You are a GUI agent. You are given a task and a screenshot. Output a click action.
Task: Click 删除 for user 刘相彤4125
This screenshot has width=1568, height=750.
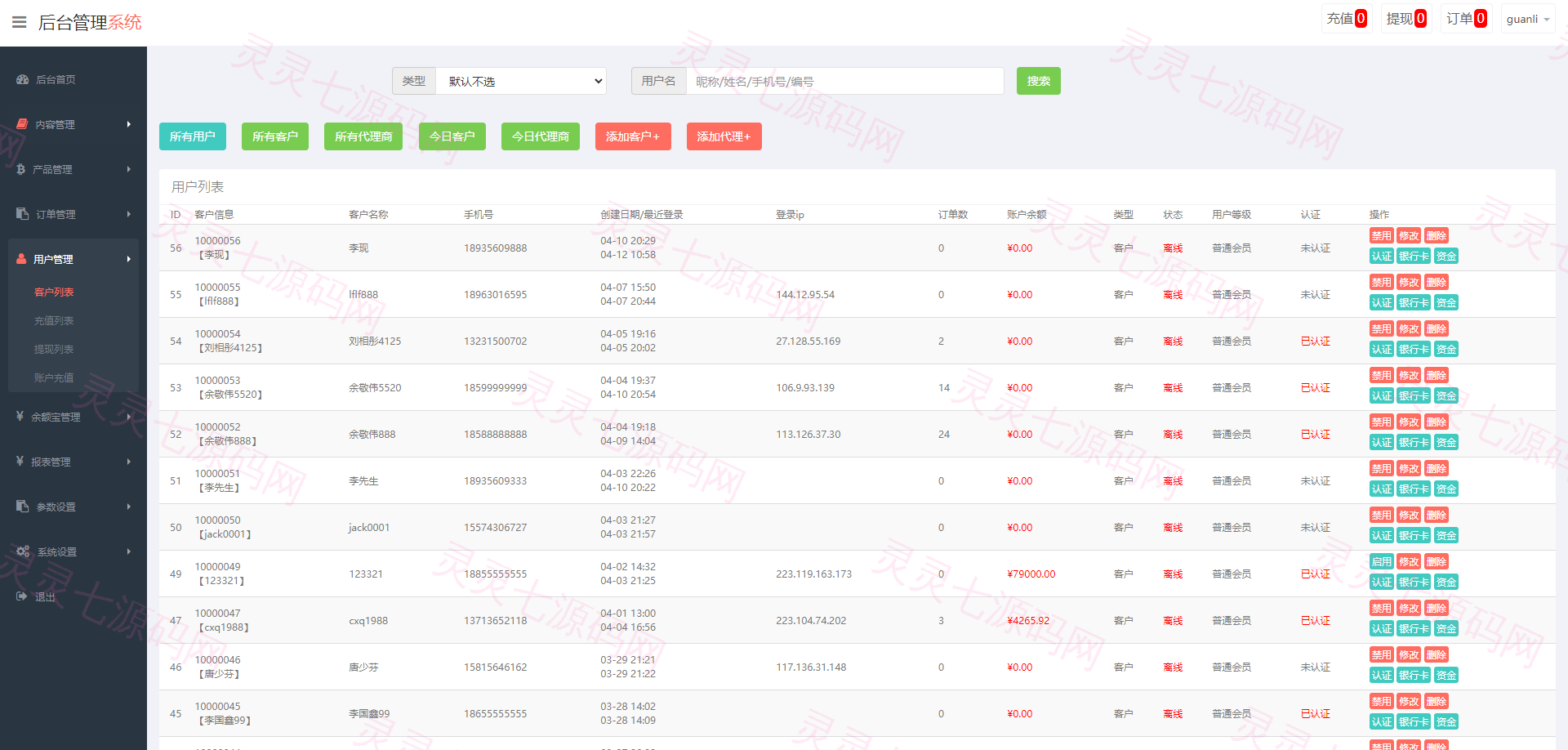coord(1437,328)
